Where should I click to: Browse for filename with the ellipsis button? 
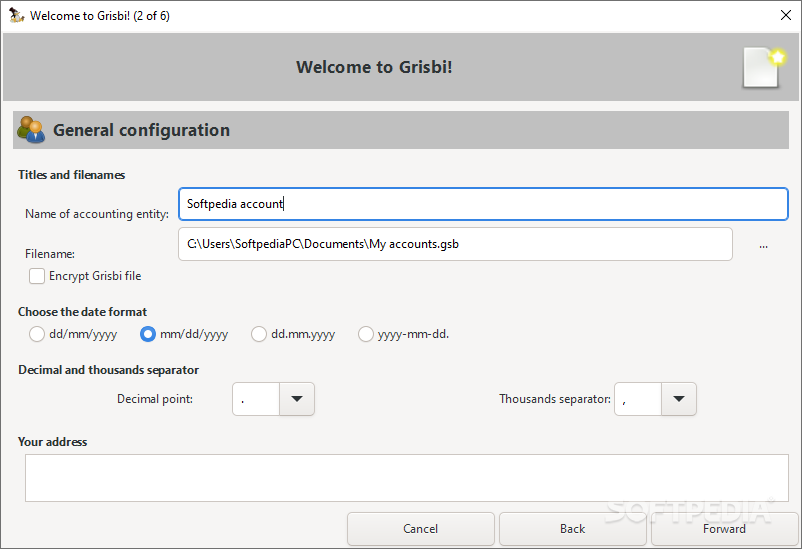(763, 246)
